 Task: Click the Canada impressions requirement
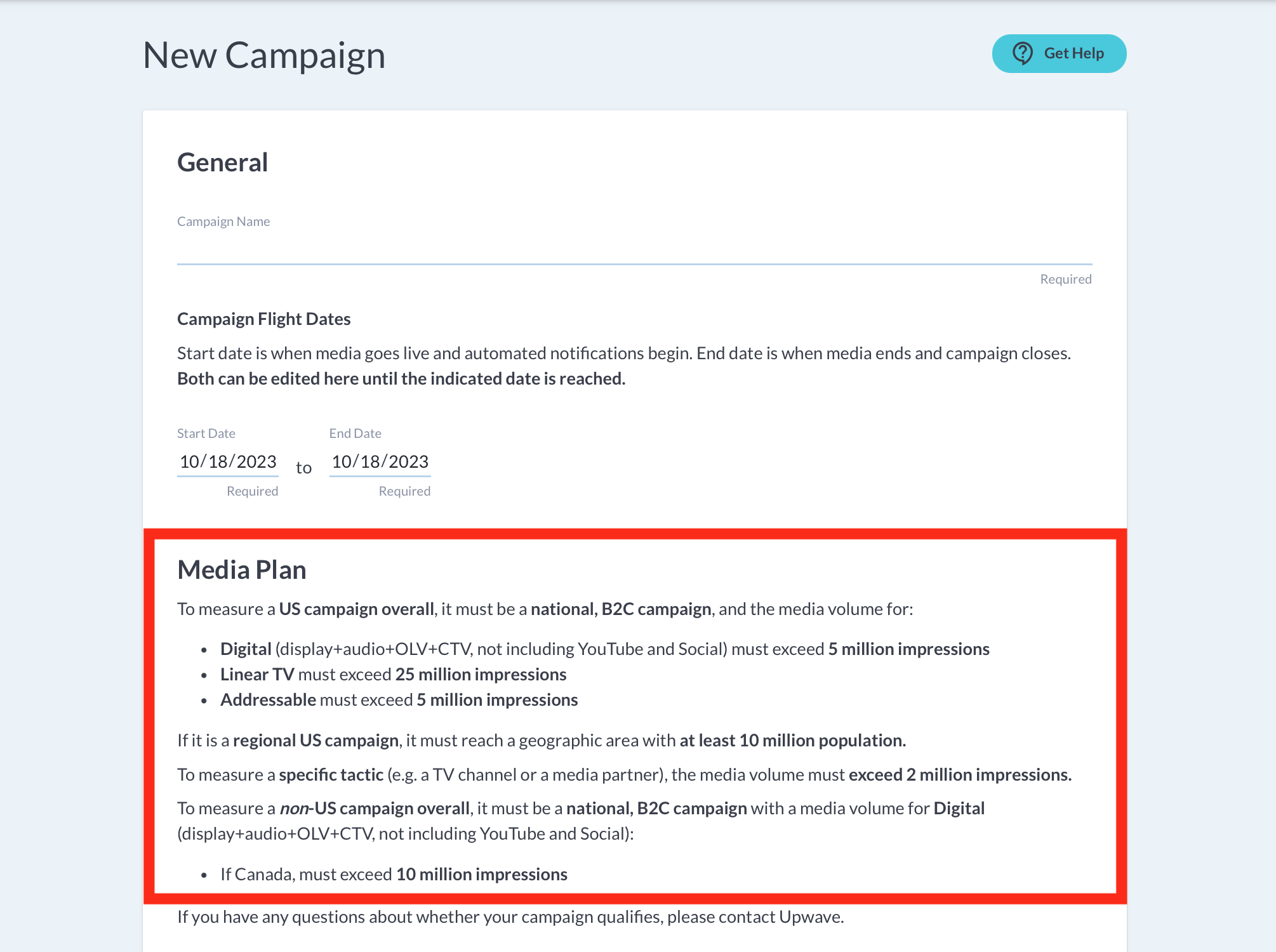tap(394, 874)
